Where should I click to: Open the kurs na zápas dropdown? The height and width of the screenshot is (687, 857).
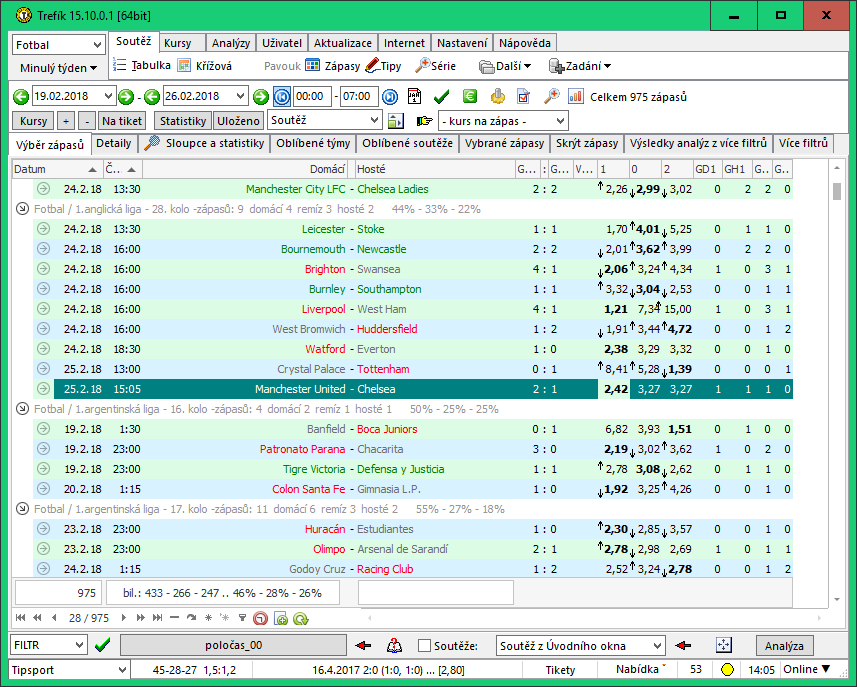(503, 121)
